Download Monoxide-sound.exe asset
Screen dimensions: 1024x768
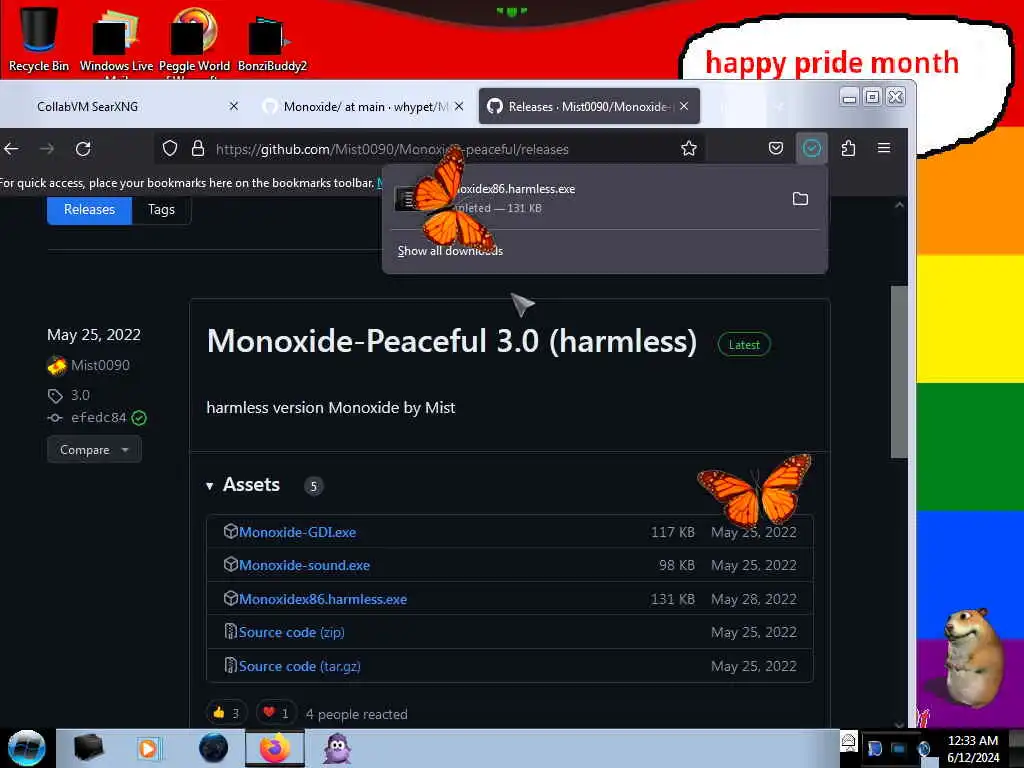(304, 566)
